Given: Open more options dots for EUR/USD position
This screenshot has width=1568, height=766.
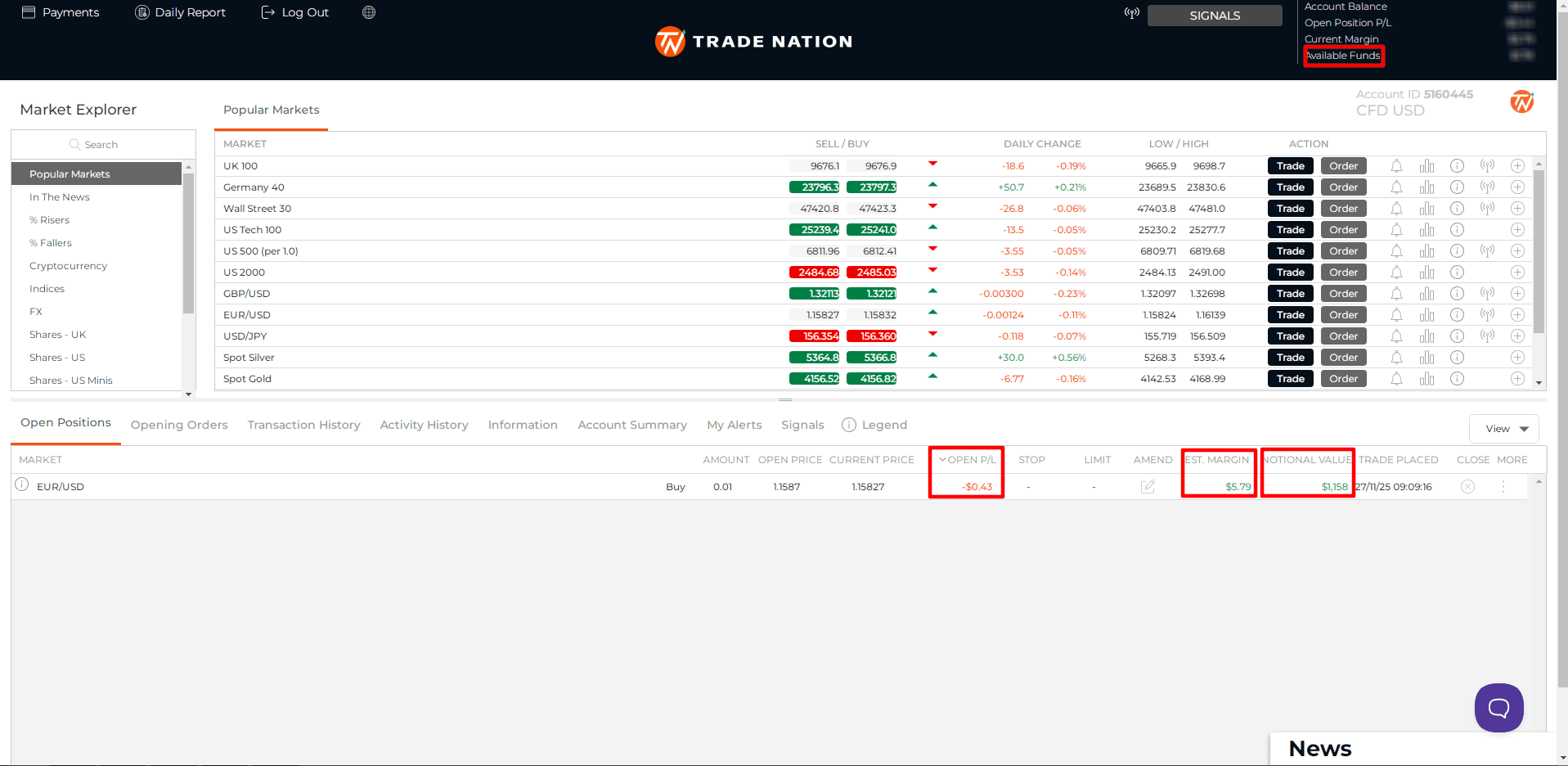Looking at the screenshot, I should coord(1503,487).
